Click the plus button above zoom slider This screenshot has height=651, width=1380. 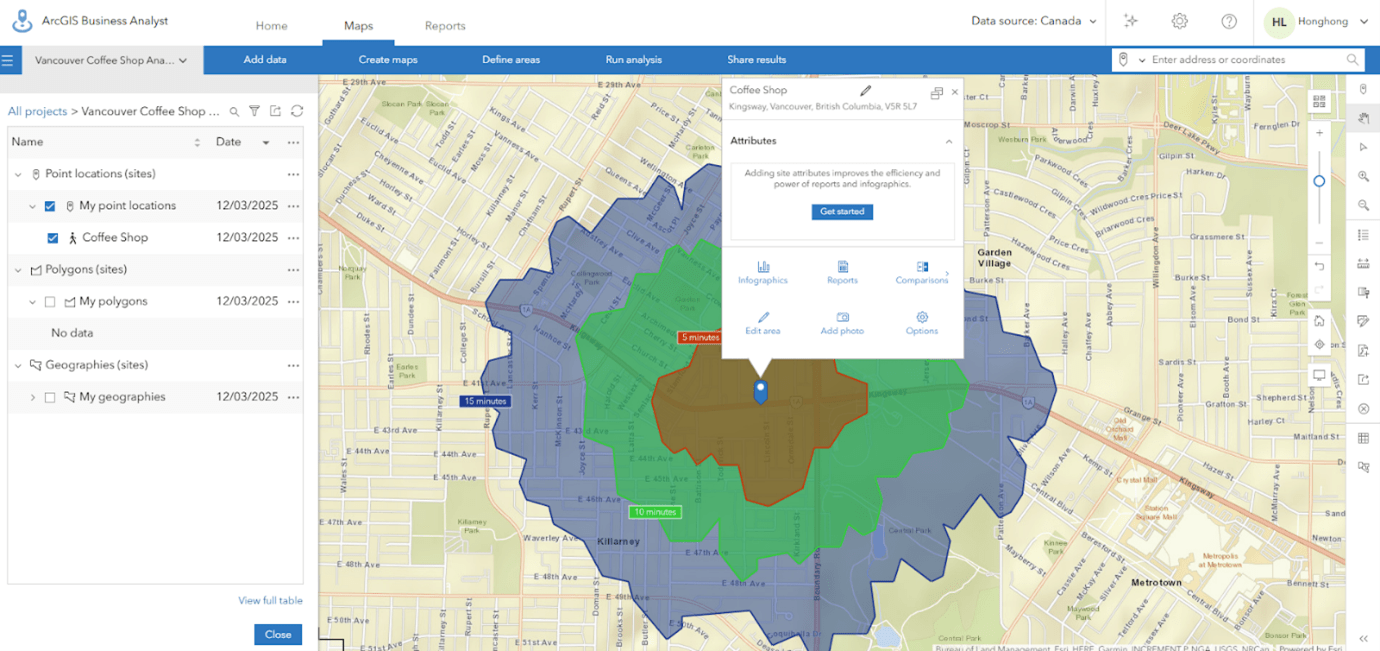[1319, 133]
